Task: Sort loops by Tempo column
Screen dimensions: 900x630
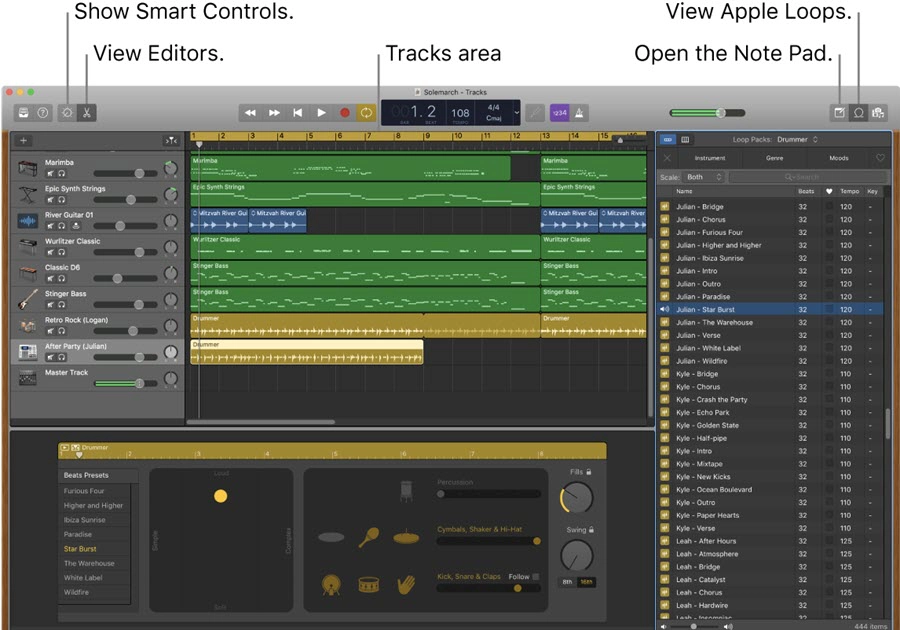Action: point(849,191)
